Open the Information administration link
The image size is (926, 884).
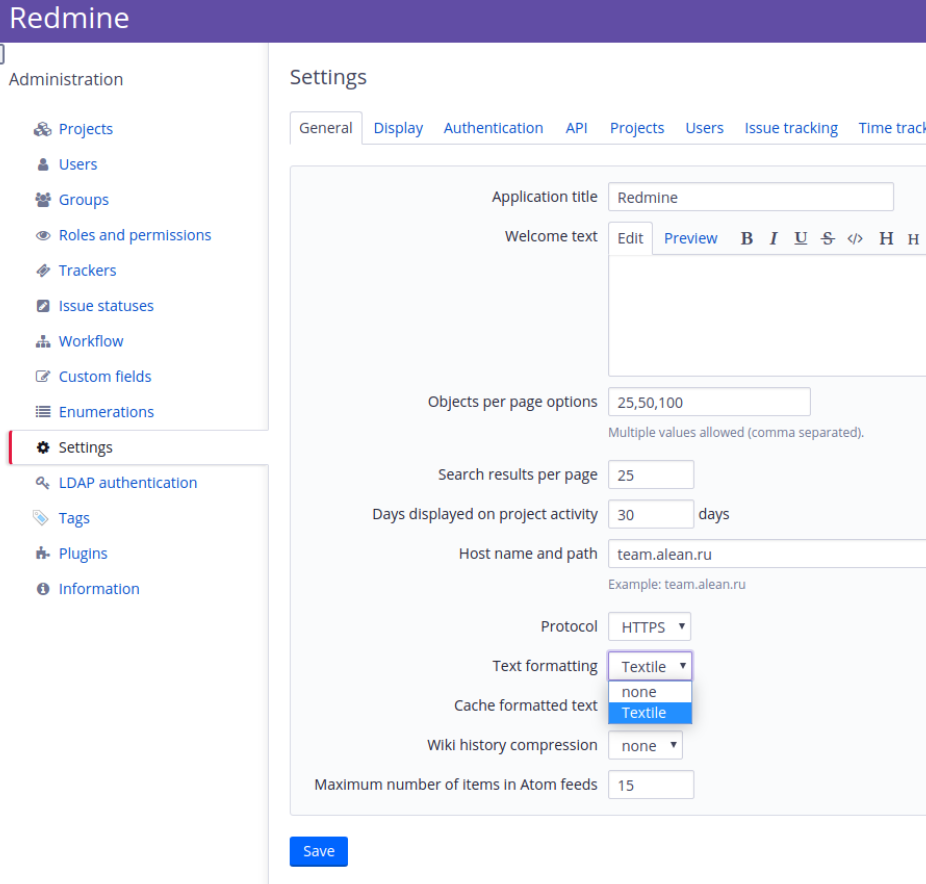(x=99, y=589)
